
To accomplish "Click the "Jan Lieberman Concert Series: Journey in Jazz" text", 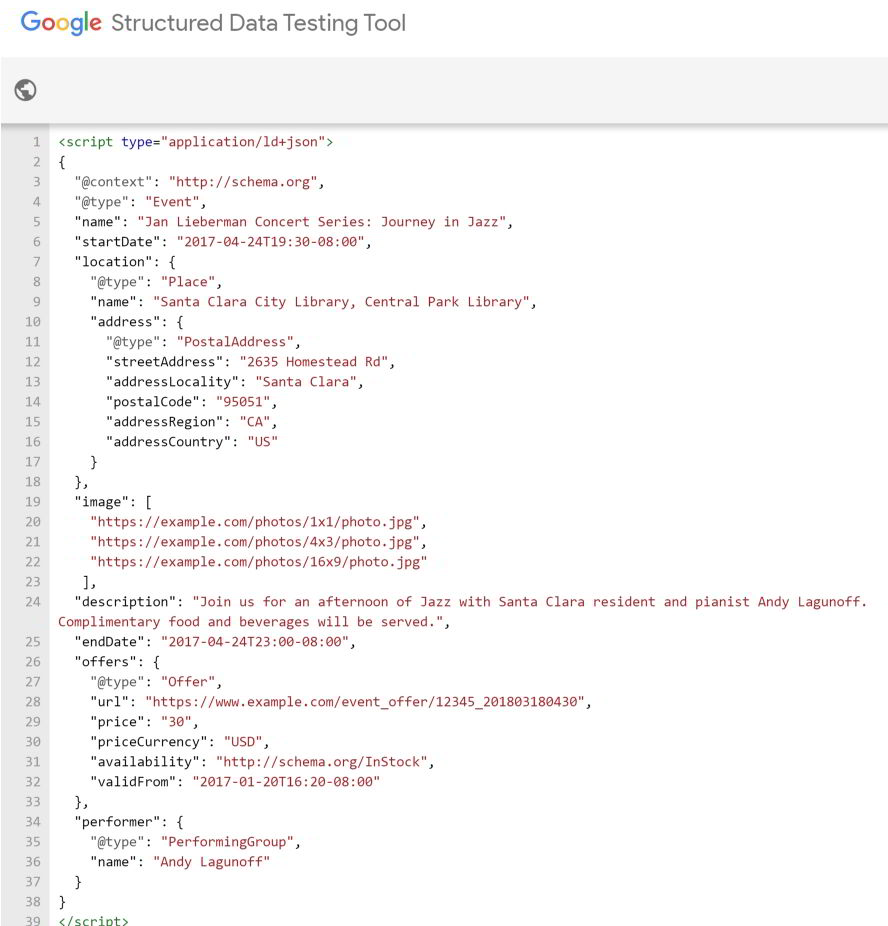I will click(322, 222).
